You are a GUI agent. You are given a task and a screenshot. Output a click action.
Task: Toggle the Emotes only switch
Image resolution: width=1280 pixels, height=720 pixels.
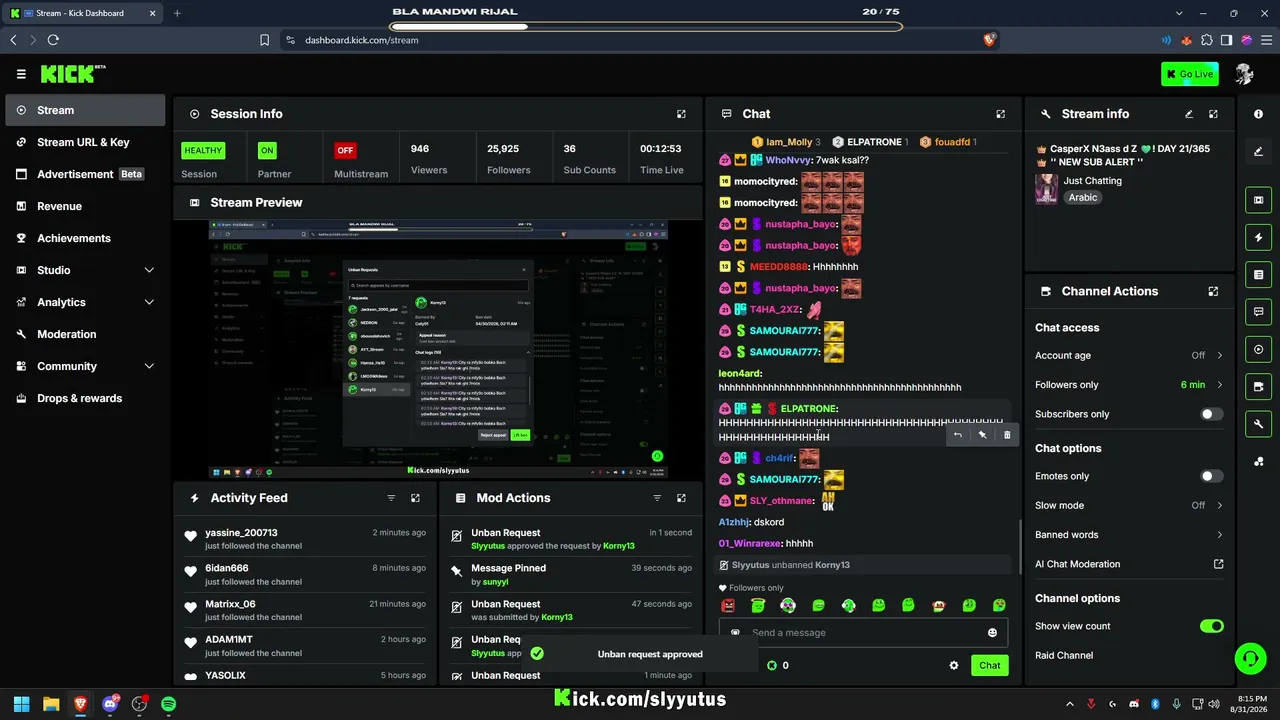tap(1212, 476)
